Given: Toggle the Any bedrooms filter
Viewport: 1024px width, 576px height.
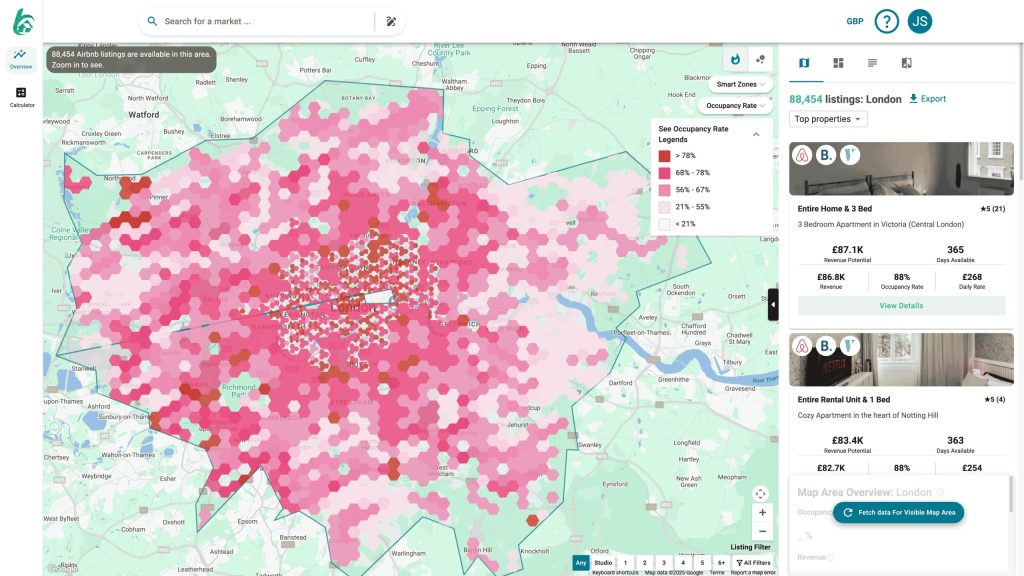Looking at the screenshot, I should pos(580,563).
